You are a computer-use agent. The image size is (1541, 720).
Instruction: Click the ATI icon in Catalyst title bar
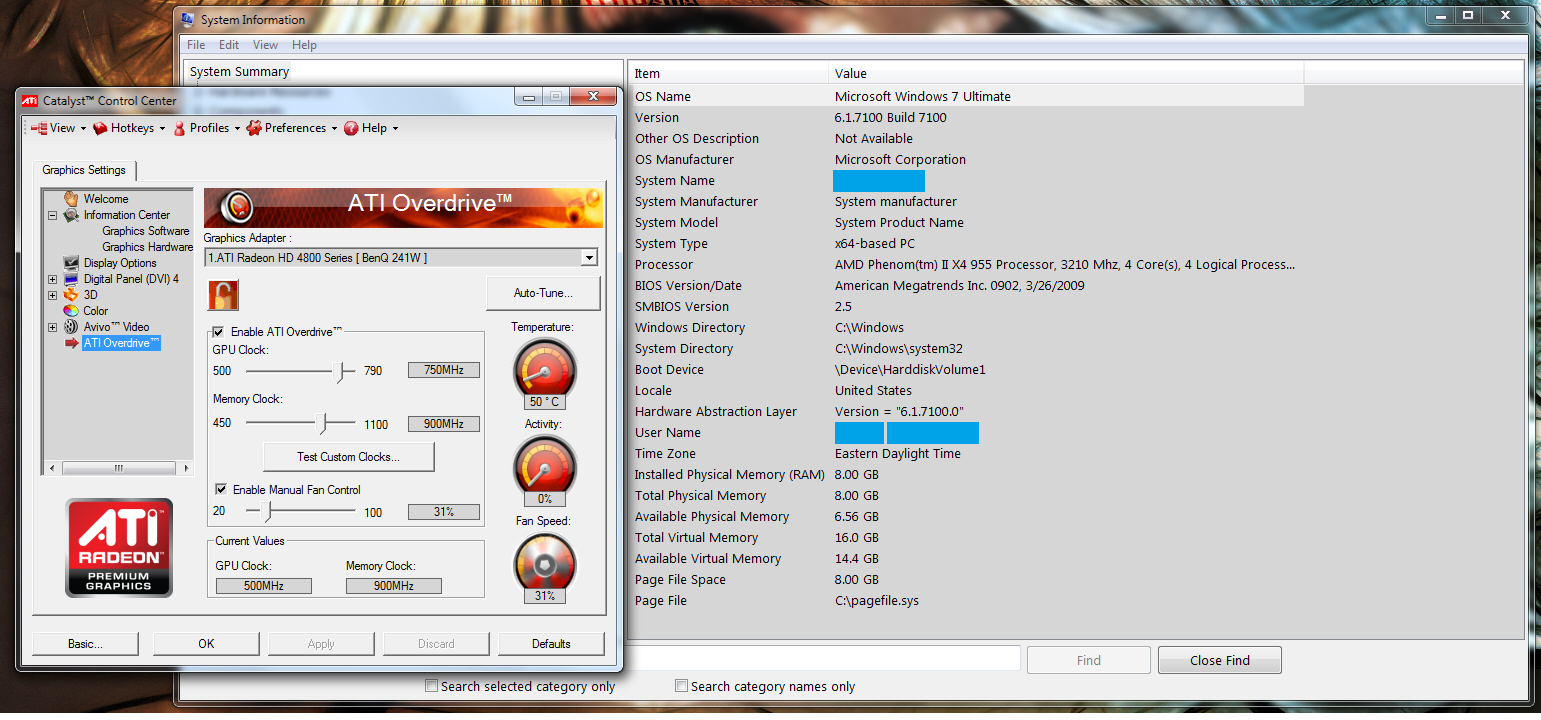tap(31, 100)
